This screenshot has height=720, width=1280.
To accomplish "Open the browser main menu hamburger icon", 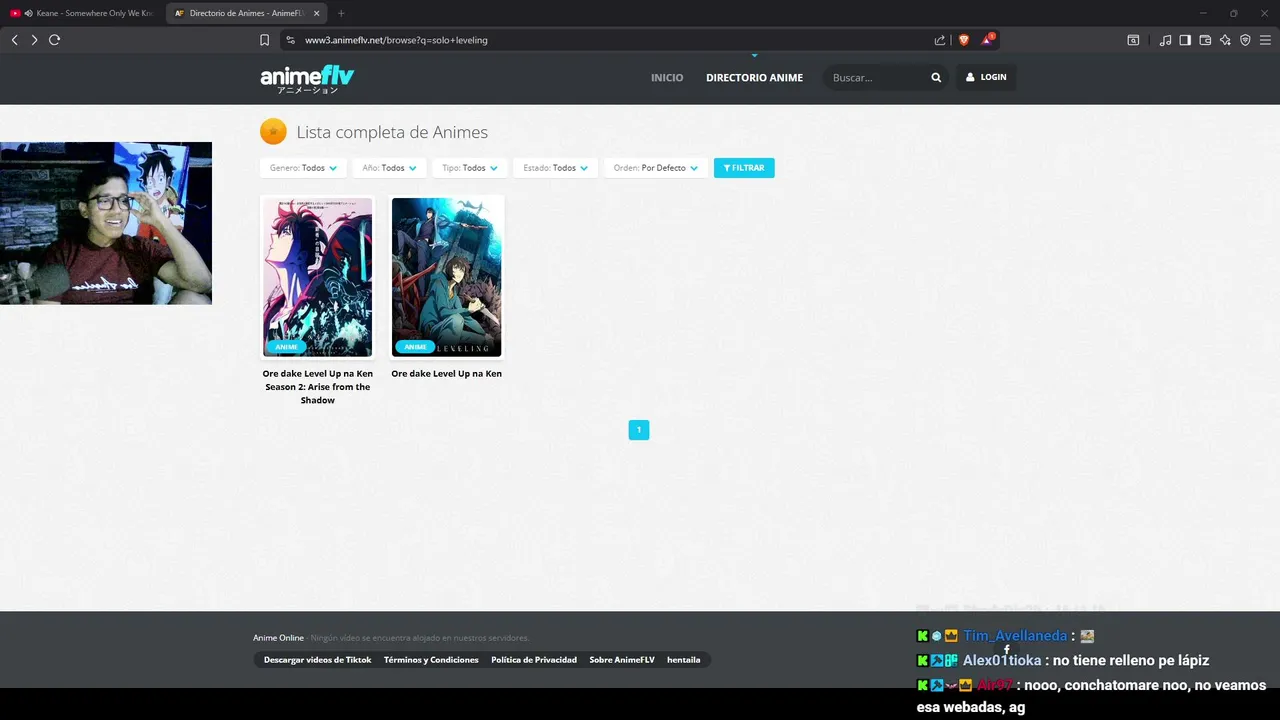I will tap(1265, 40).
